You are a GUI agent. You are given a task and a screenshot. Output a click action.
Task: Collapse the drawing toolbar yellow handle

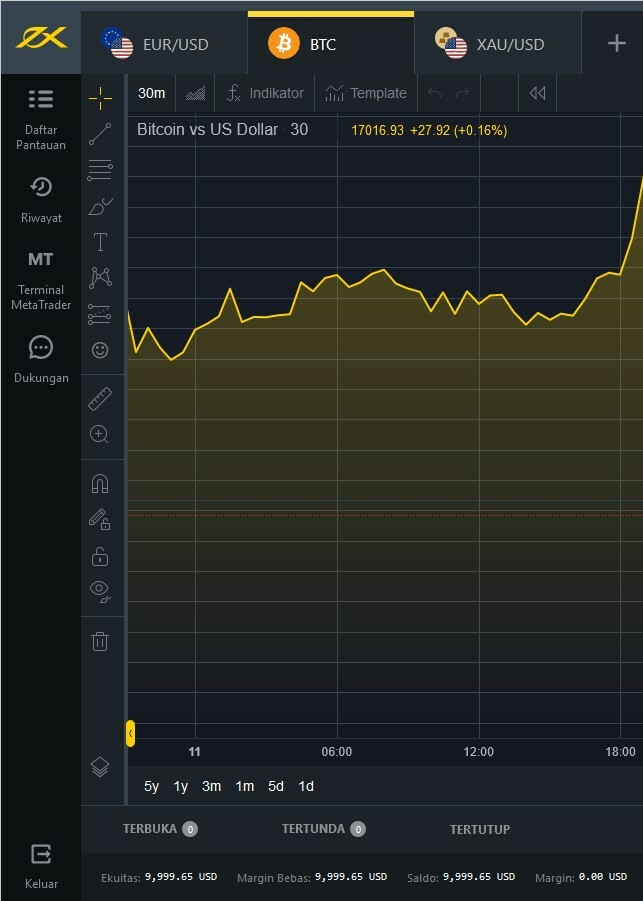click(x=130, y=734)
